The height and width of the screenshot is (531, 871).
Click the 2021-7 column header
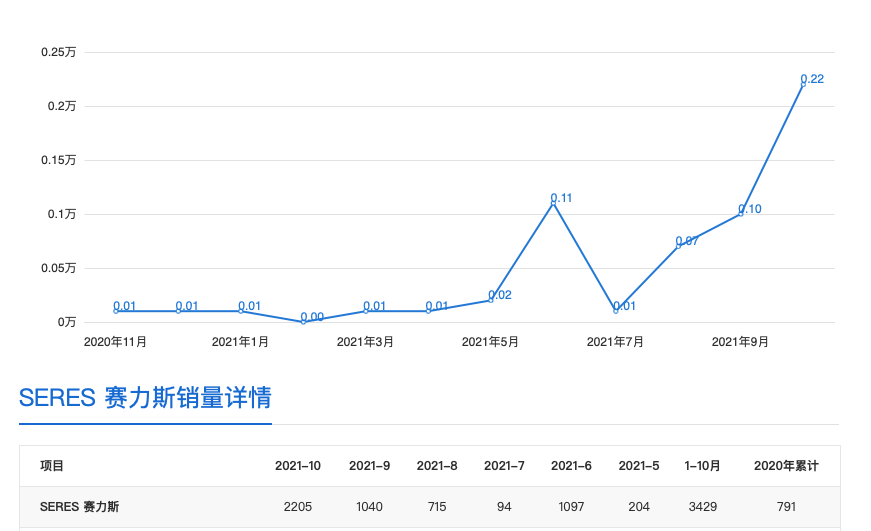click(504, 466)
